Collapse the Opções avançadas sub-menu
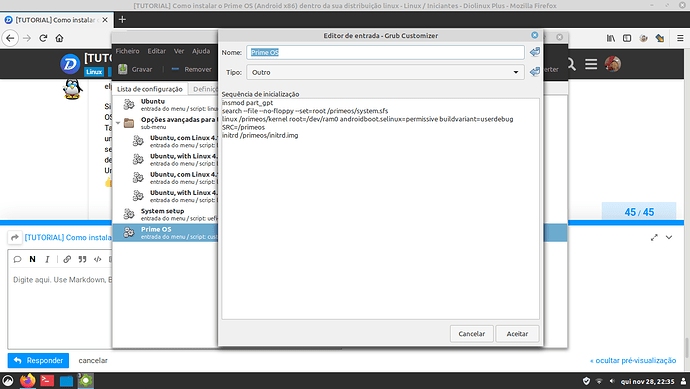The height and width of the screenshot is (389, 690). pyautogui.click(x=118, y=123)
